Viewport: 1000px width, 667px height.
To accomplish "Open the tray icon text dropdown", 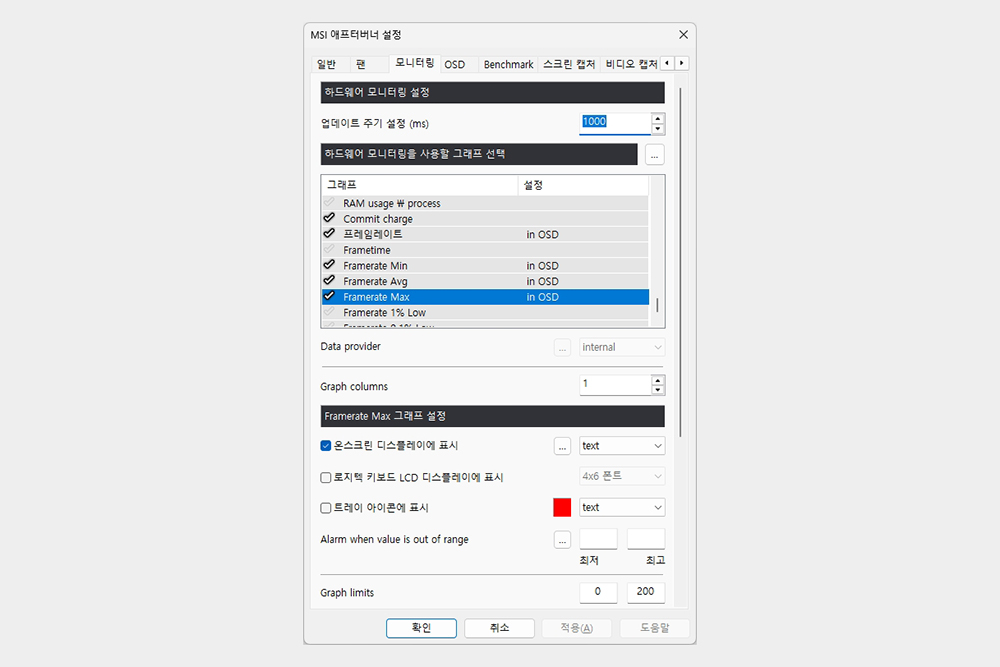I will coord(622,507).
